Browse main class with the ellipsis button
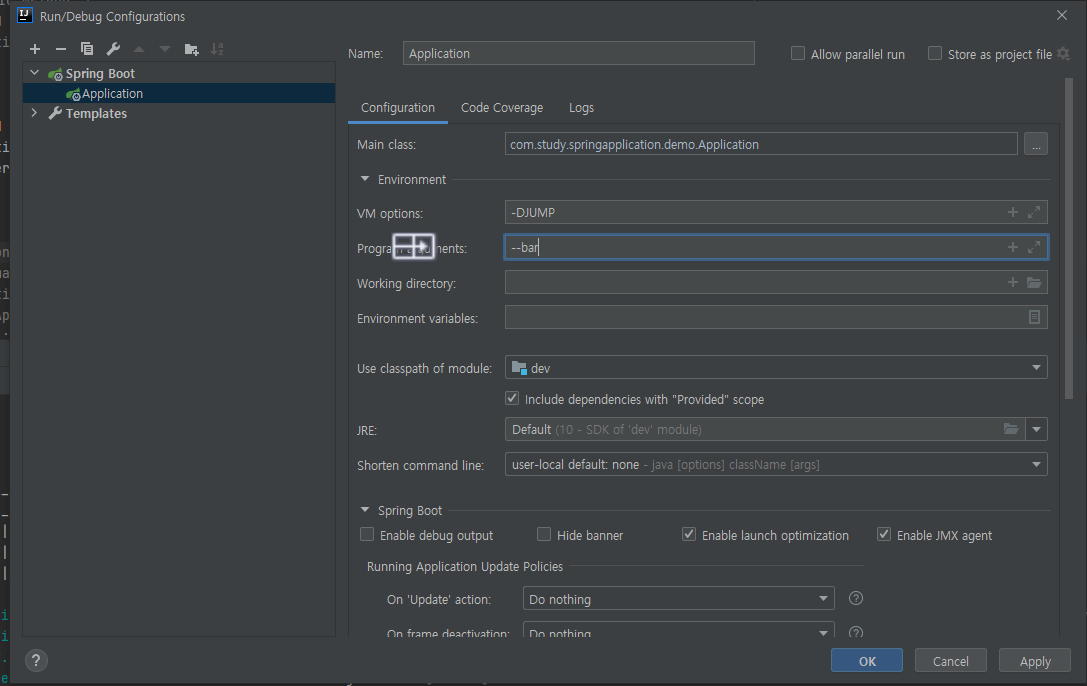The height and width of the screenshot is (686, 1087). point(1036,144)
